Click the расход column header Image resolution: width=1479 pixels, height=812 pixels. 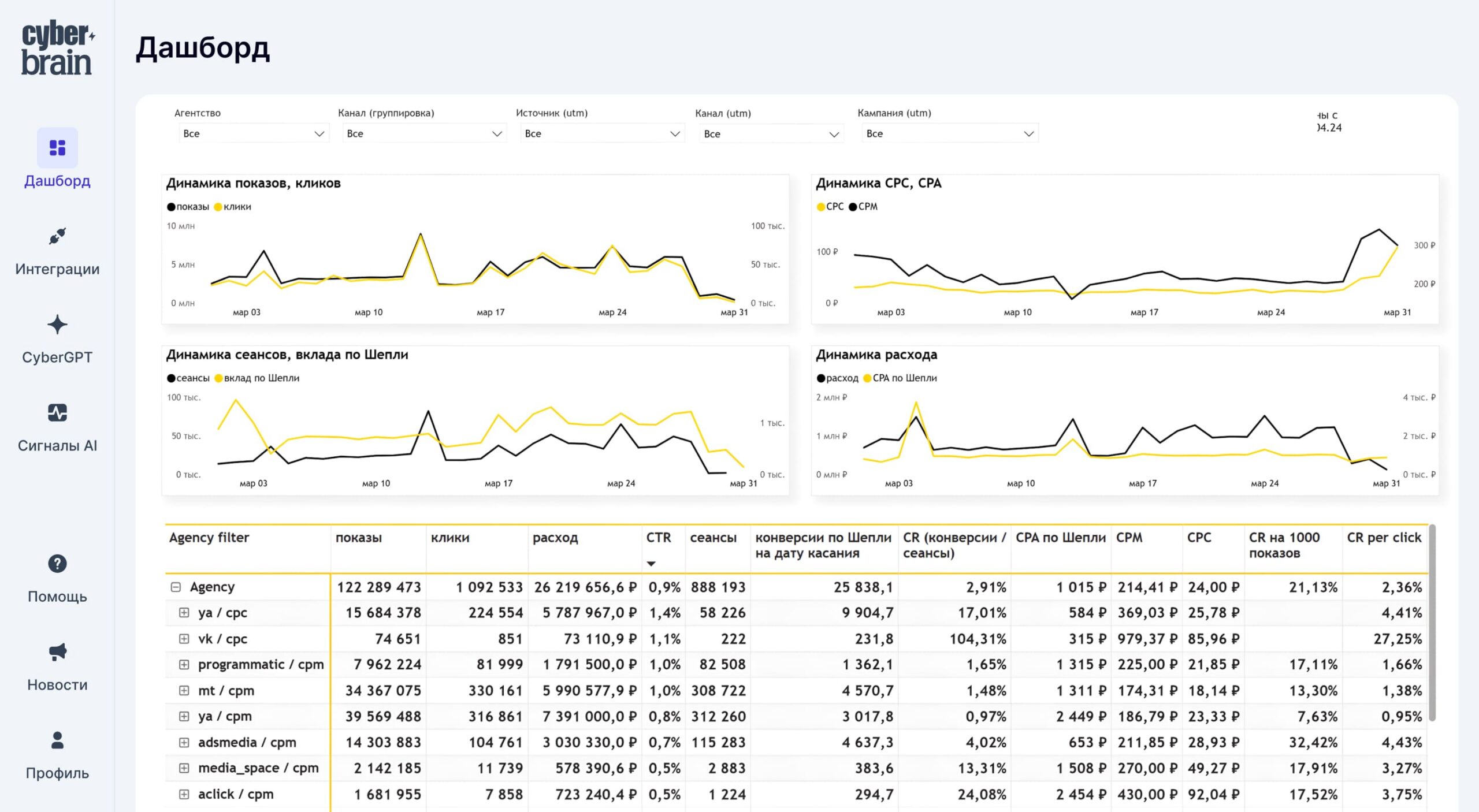coord(555,538)
